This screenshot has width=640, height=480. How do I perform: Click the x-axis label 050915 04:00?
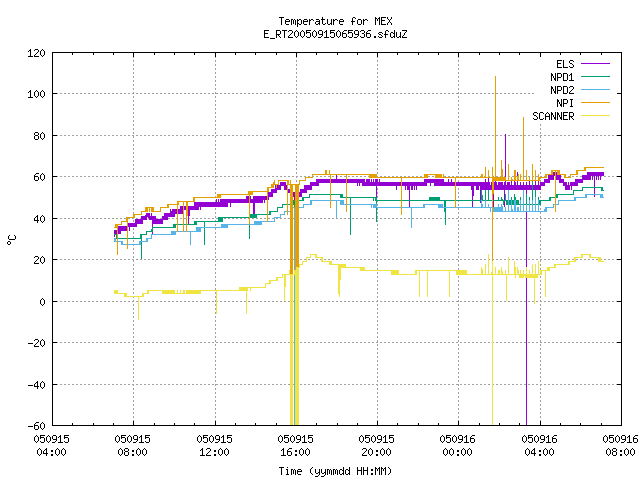[51, 446]
